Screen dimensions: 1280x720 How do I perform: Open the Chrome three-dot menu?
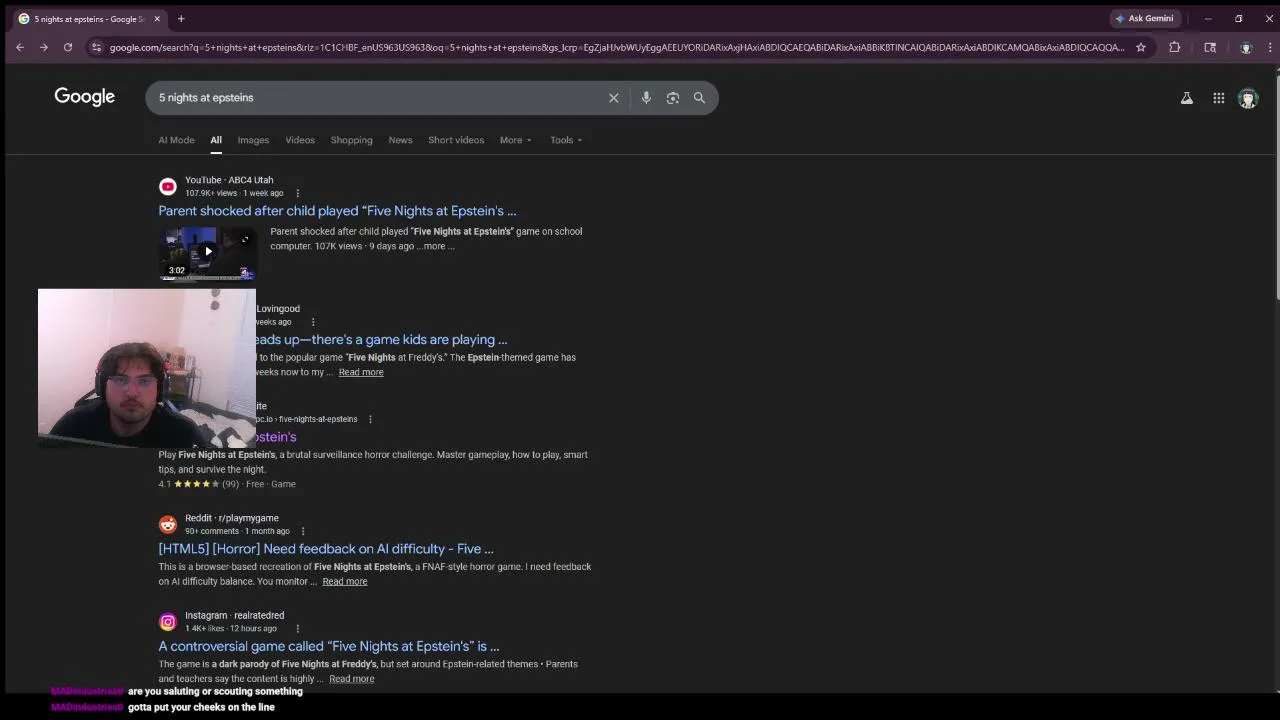pyautogui.click(x=1270, y=47)
